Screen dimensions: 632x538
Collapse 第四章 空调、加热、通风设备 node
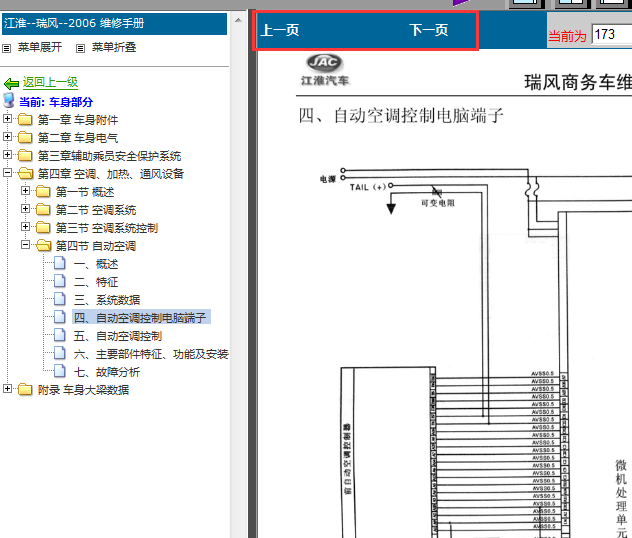(7, 172)
